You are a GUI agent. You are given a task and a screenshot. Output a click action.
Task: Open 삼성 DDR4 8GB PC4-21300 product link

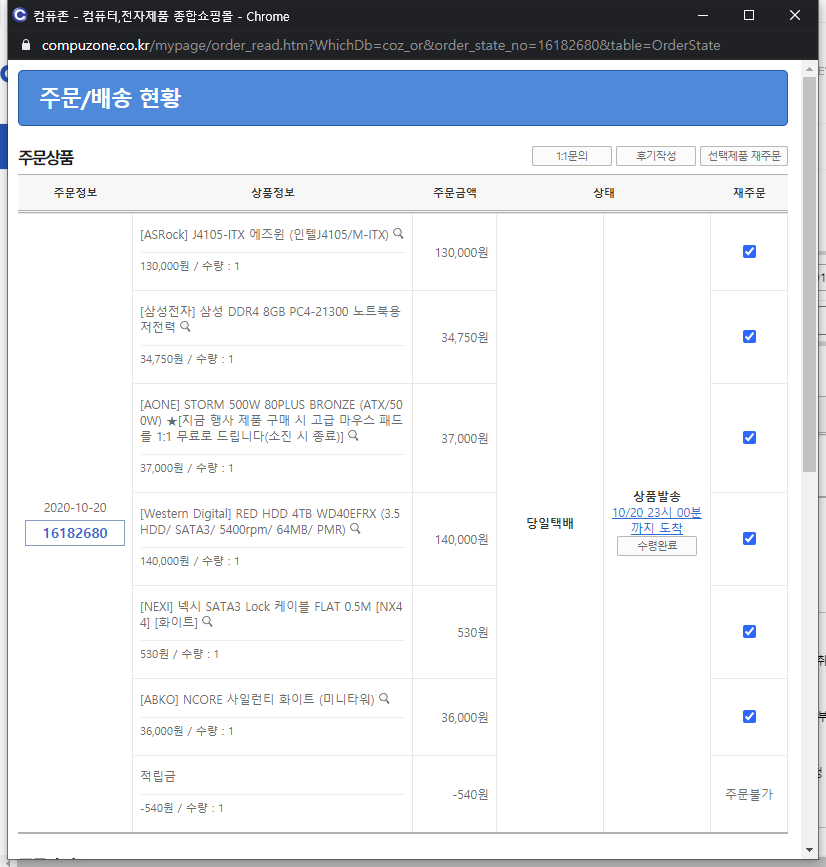270,319
